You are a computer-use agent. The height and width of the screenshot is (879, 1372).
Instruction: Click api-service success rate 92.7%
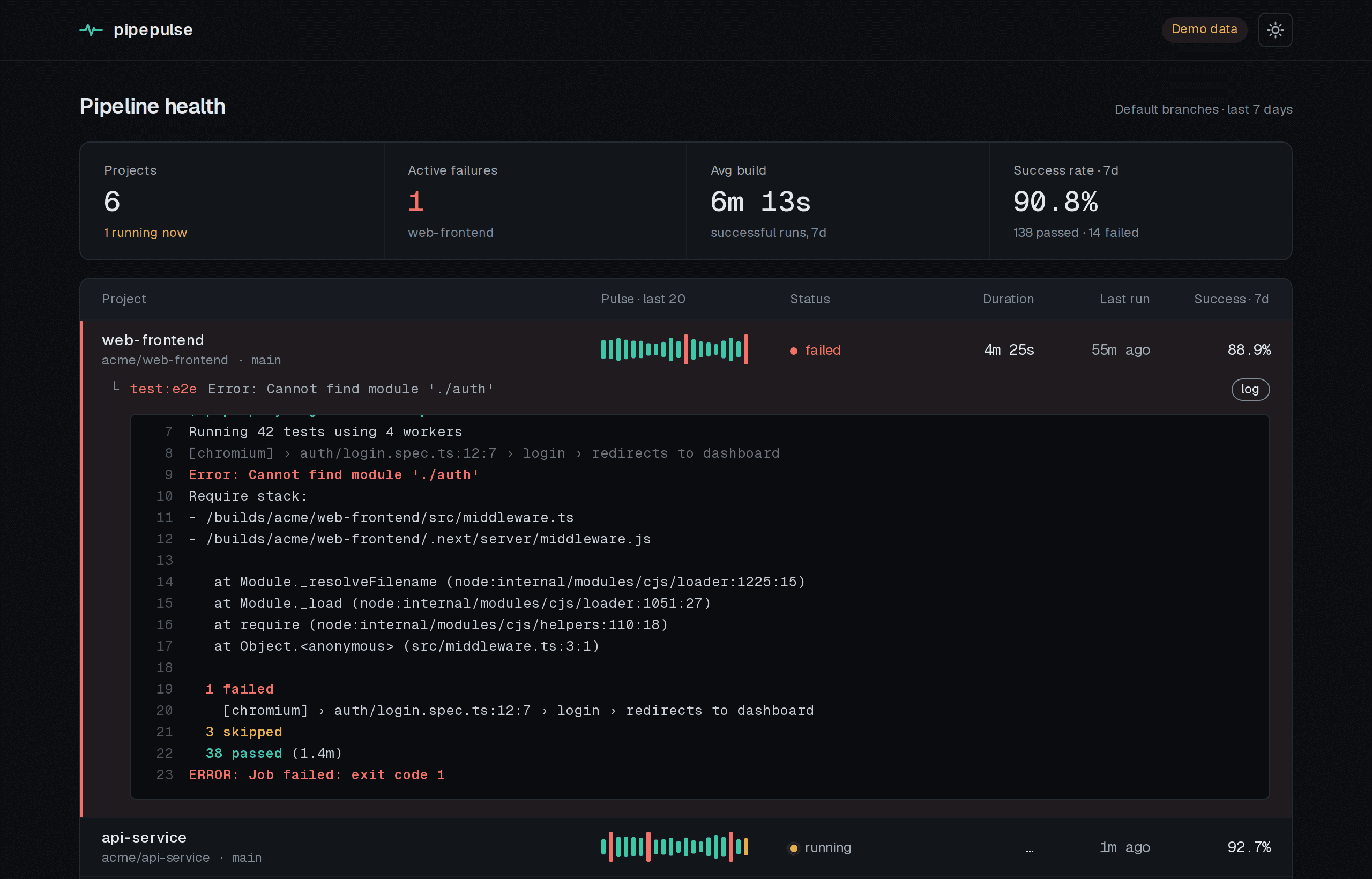[1249, 847]
